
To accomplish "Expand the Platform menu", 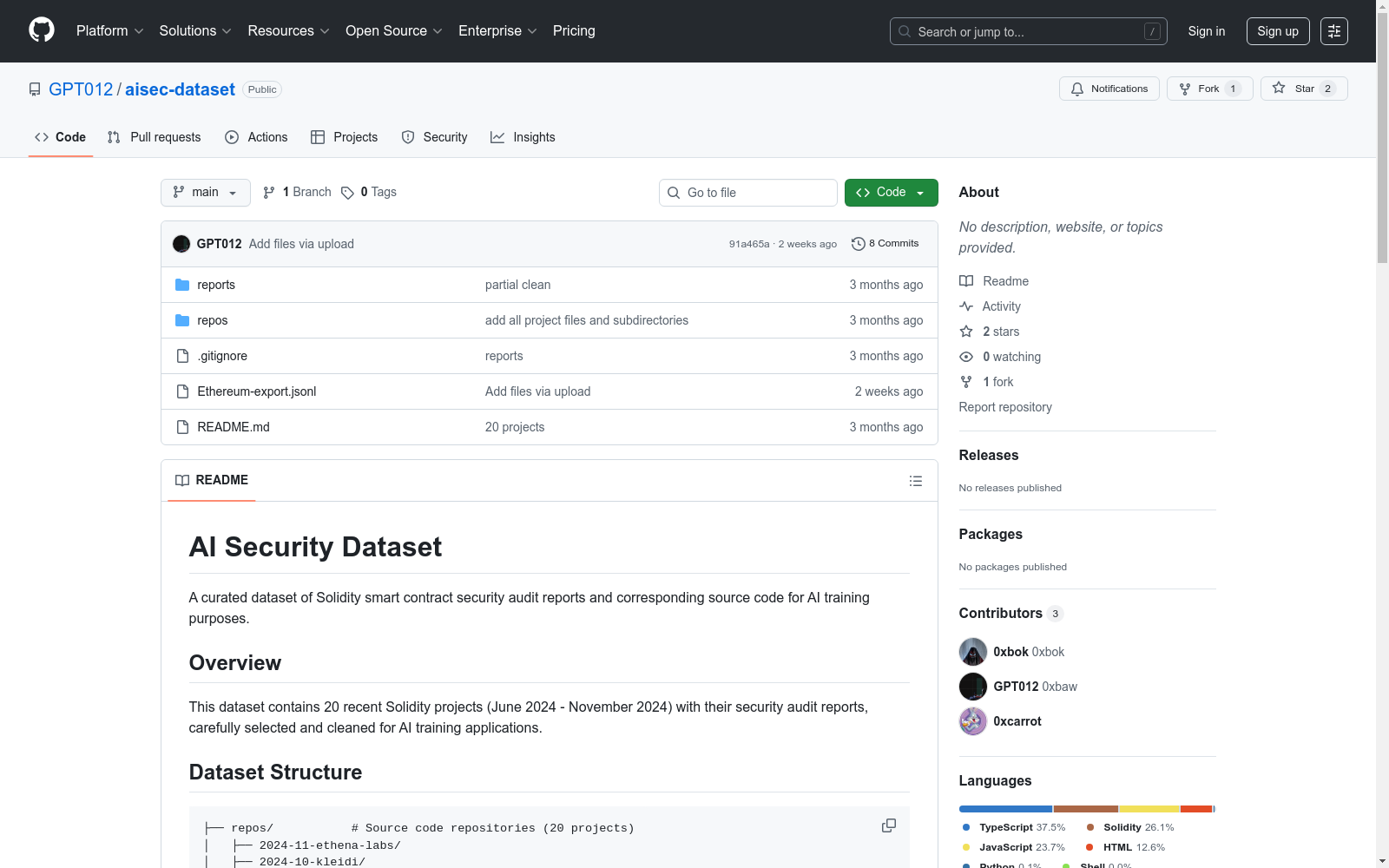I will (109, 31).
